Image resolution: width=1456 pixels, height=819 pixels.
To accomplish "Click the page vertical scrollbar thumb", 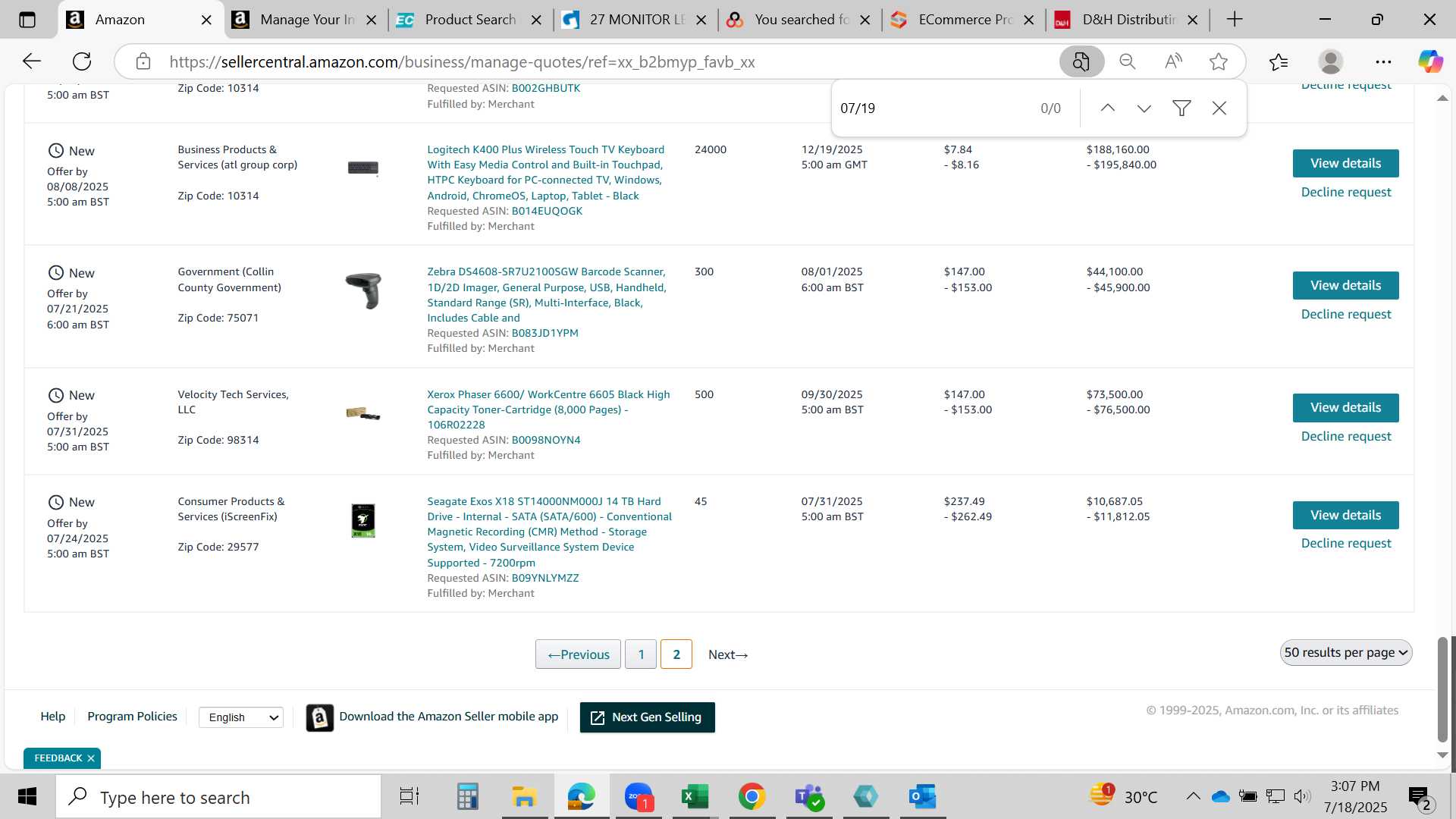I will tap(1442, 689).
